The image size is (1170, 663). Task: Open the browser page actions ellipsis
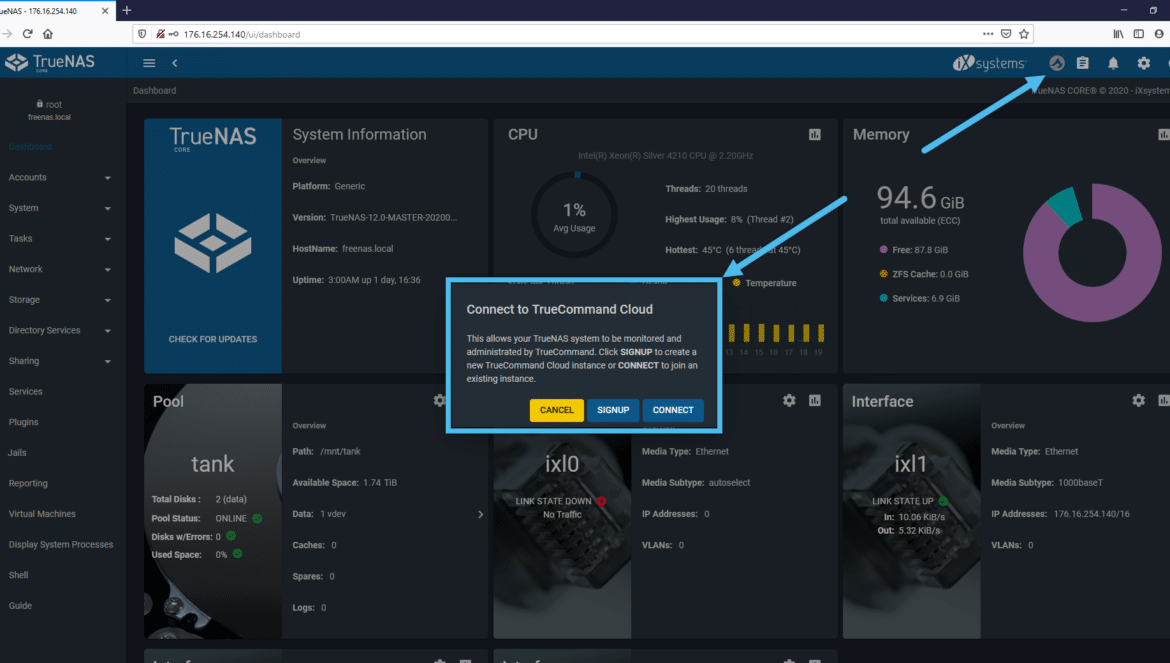pos(988,34)
